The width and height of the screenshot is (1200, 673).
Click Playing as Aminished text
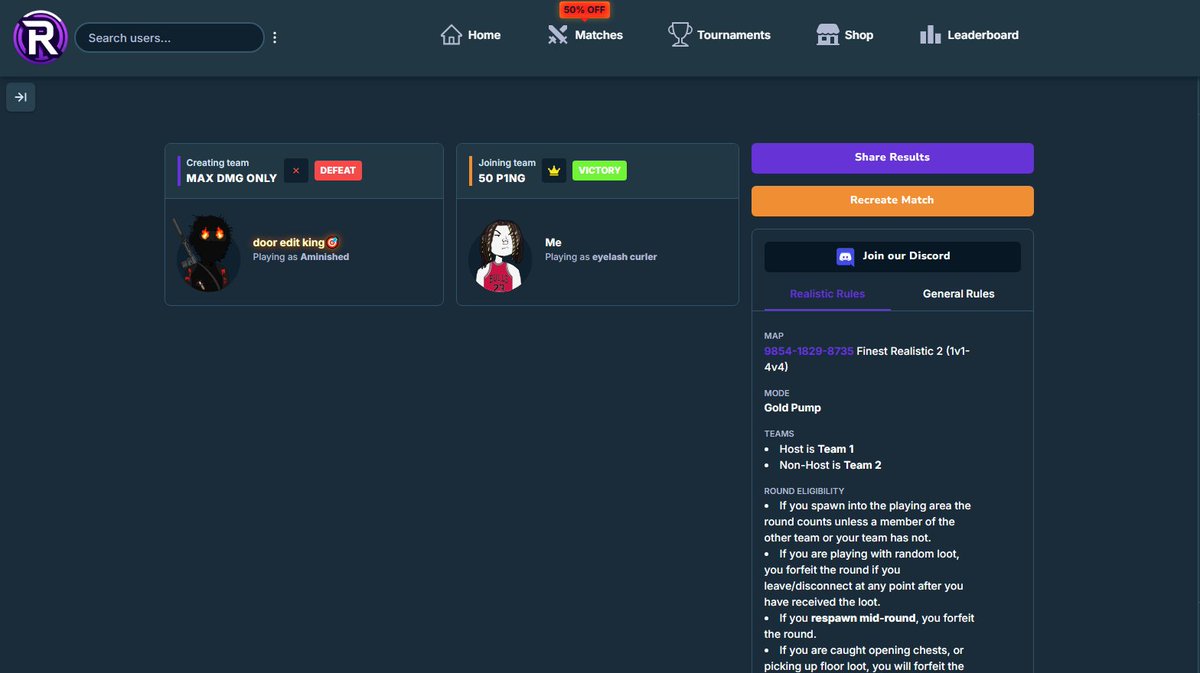point(301,257)
